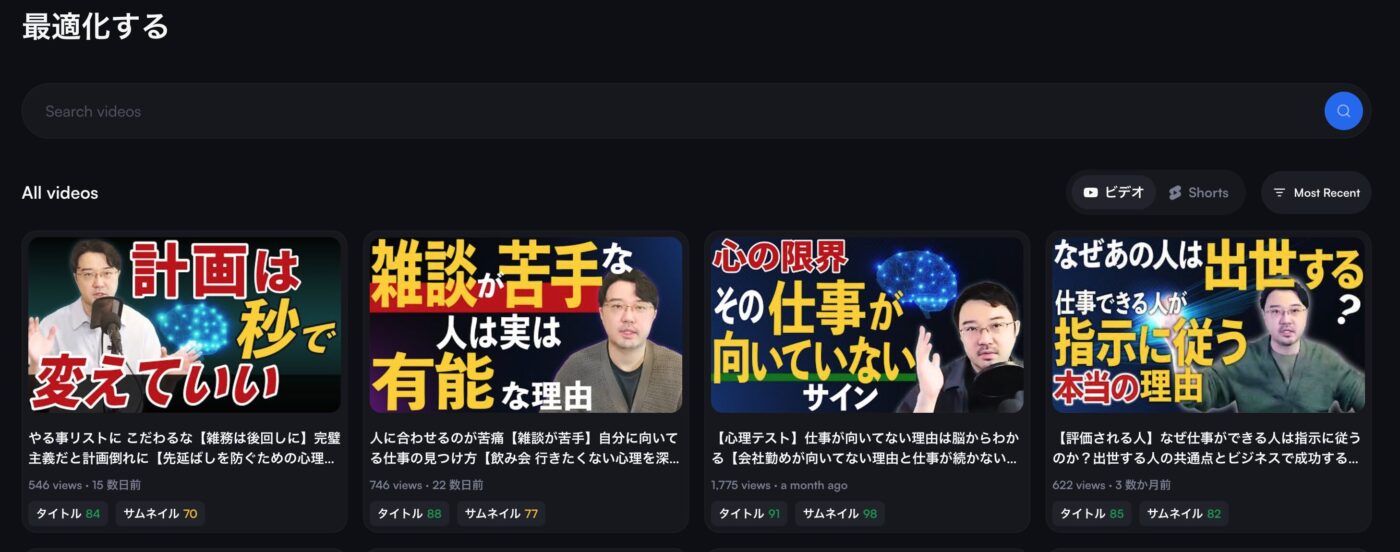Open the その仕事が向いていない video thumbnail
Screen dimensions: 1400x552
[867, 325]
